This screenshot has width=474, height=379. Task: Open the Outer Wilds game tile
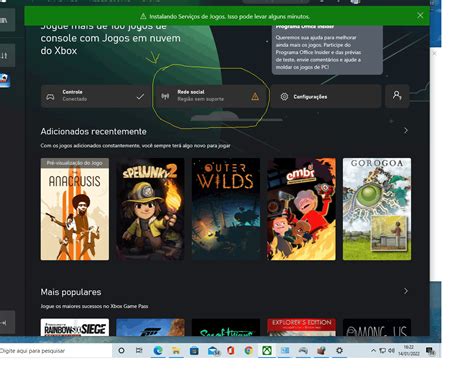(x=226, y=209)
